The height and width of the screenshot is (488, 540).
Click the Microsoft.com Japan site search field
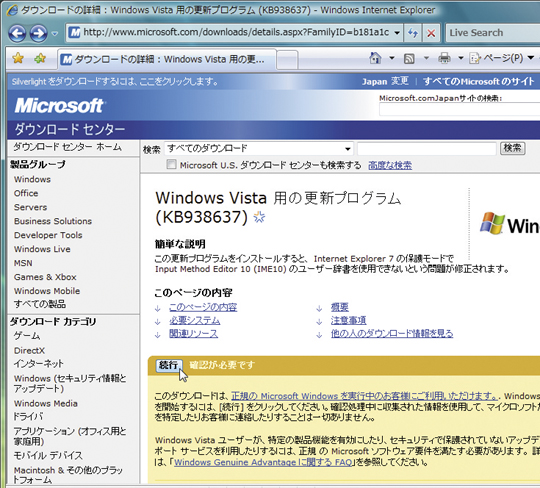click(x=459, y=110)
